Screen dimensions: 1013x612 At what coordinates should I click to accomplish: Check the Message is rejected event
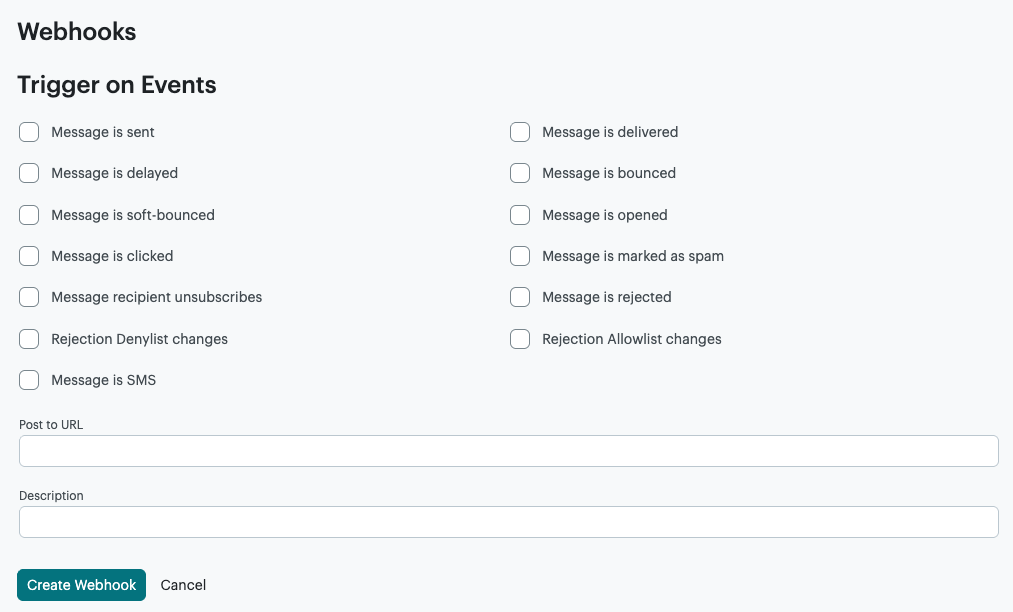(x=520, y=297)
